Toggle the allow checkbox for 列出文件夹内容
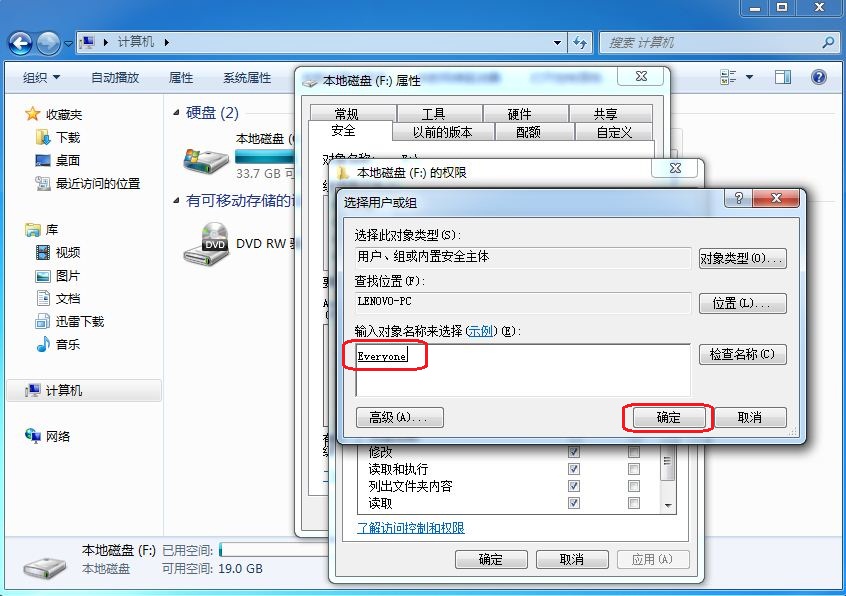Image resolution: width=846 pixels, height=596 pixels. point(574,486)
